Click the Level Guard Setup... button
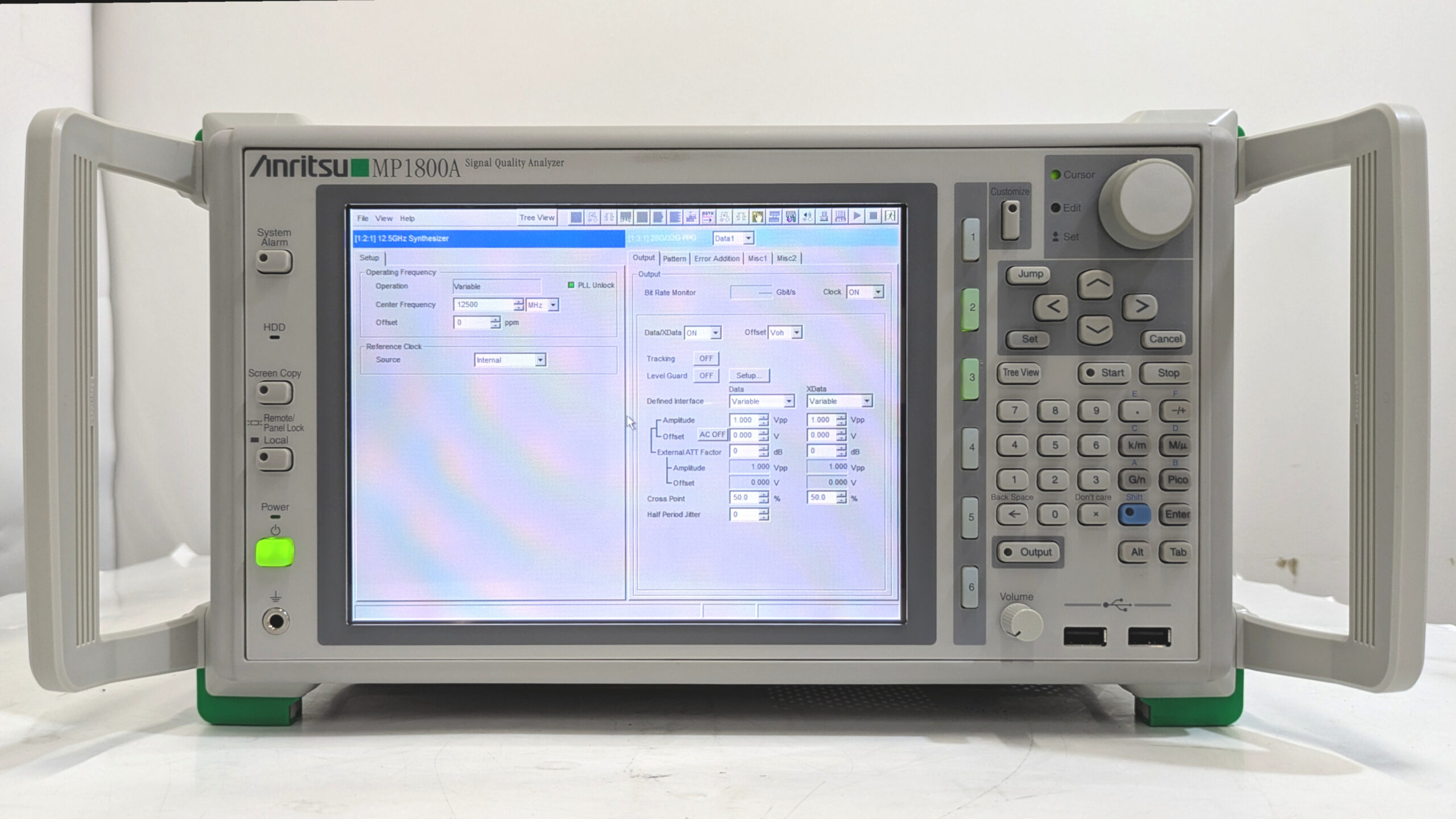This screenshot has height=819, width=1456. [748, 376]
